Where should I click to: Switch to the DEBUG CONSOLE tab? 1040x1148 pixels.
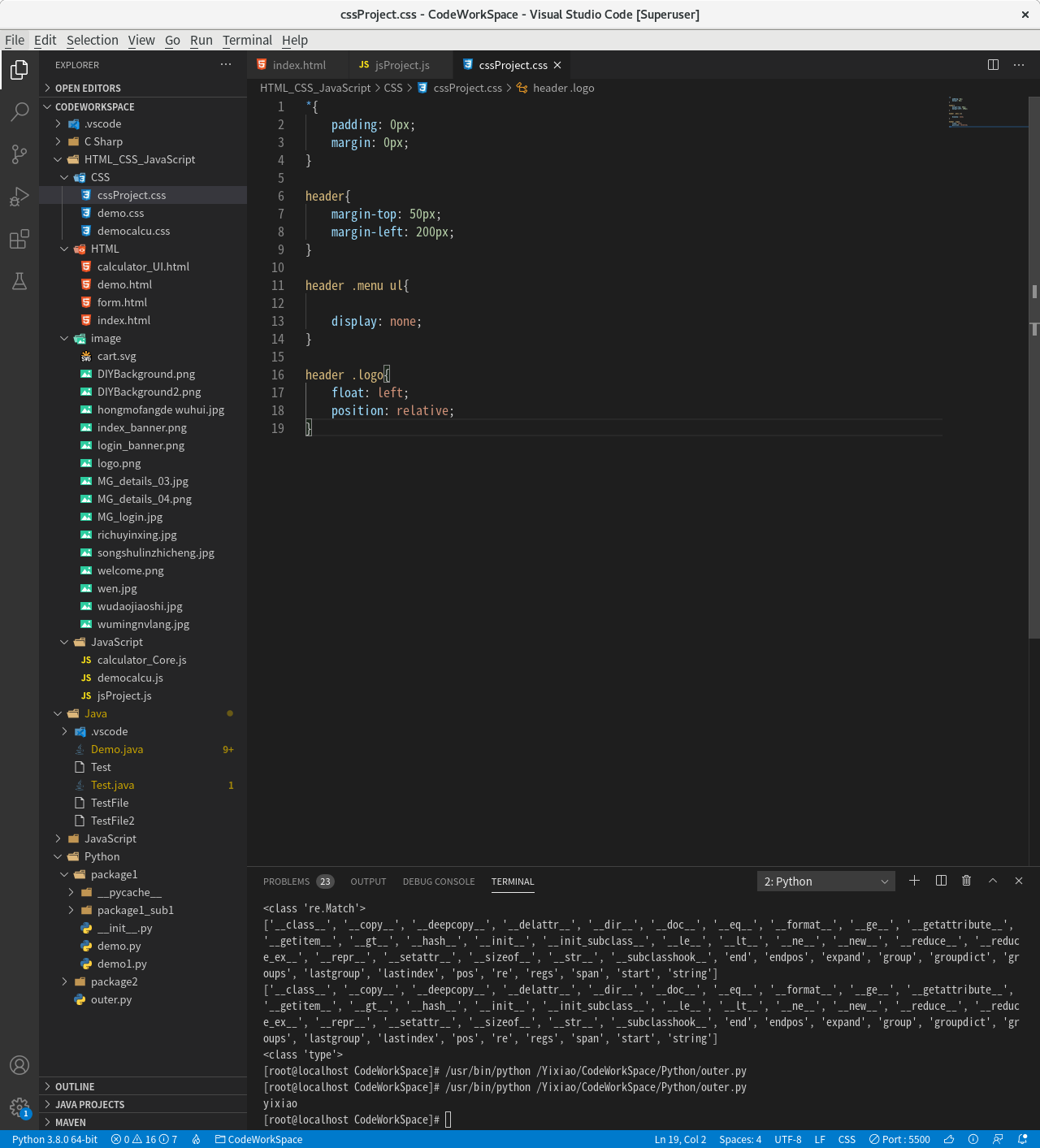pos(439,882)
